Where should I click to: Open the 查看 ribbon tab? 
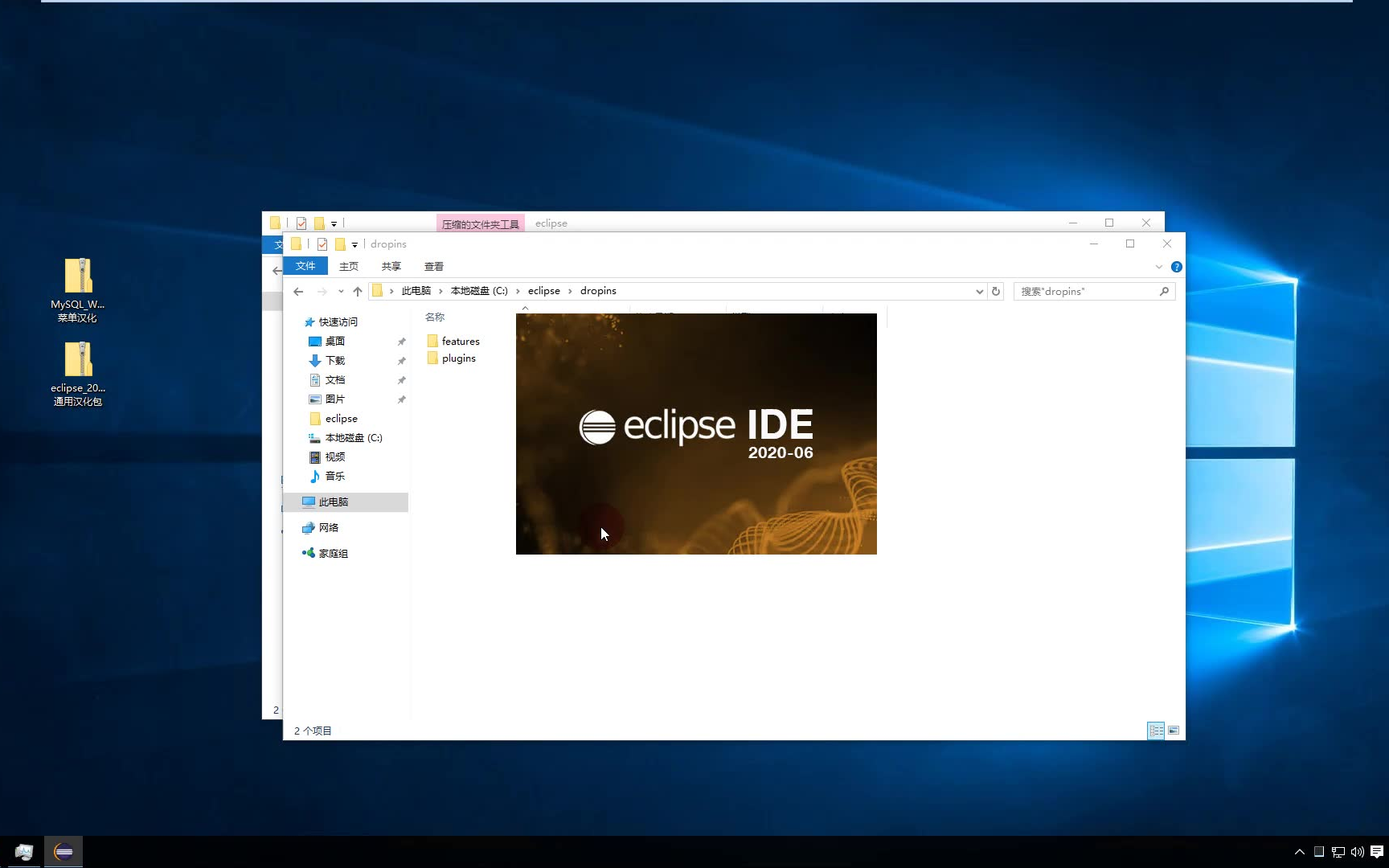[434, 267]
